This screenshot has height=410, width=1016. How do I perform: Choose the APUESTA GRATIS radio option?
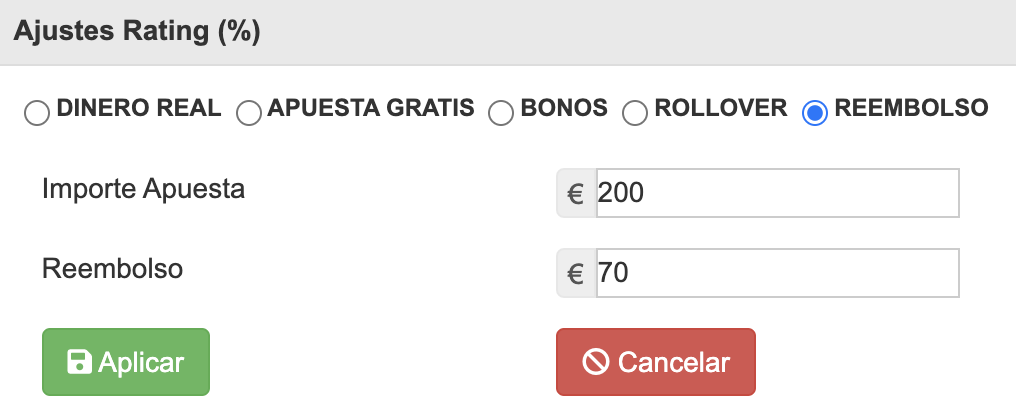click(x=248, y=113)
